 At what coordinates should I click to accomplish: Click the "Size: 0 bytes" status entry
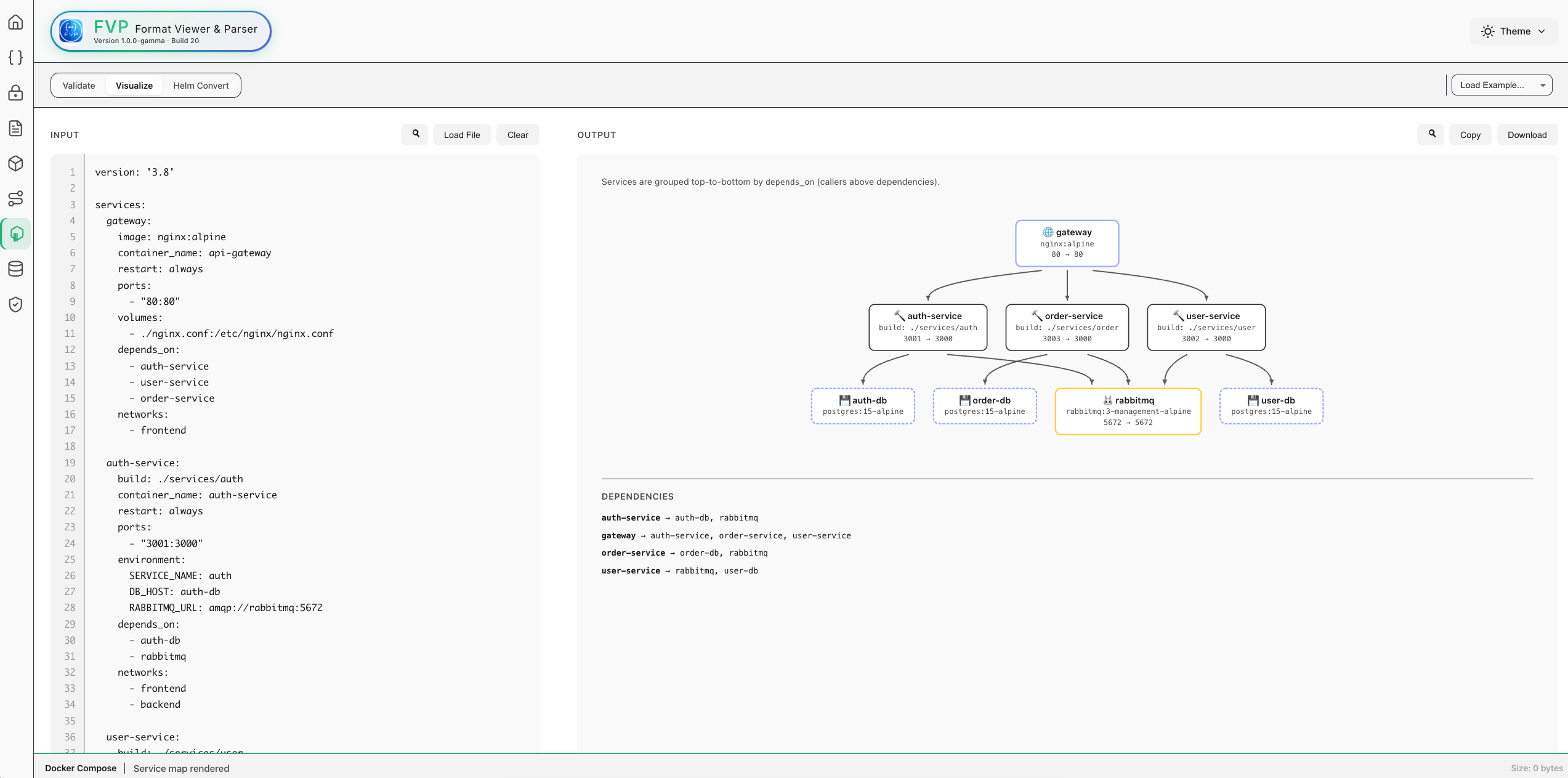click(1537, 768)
